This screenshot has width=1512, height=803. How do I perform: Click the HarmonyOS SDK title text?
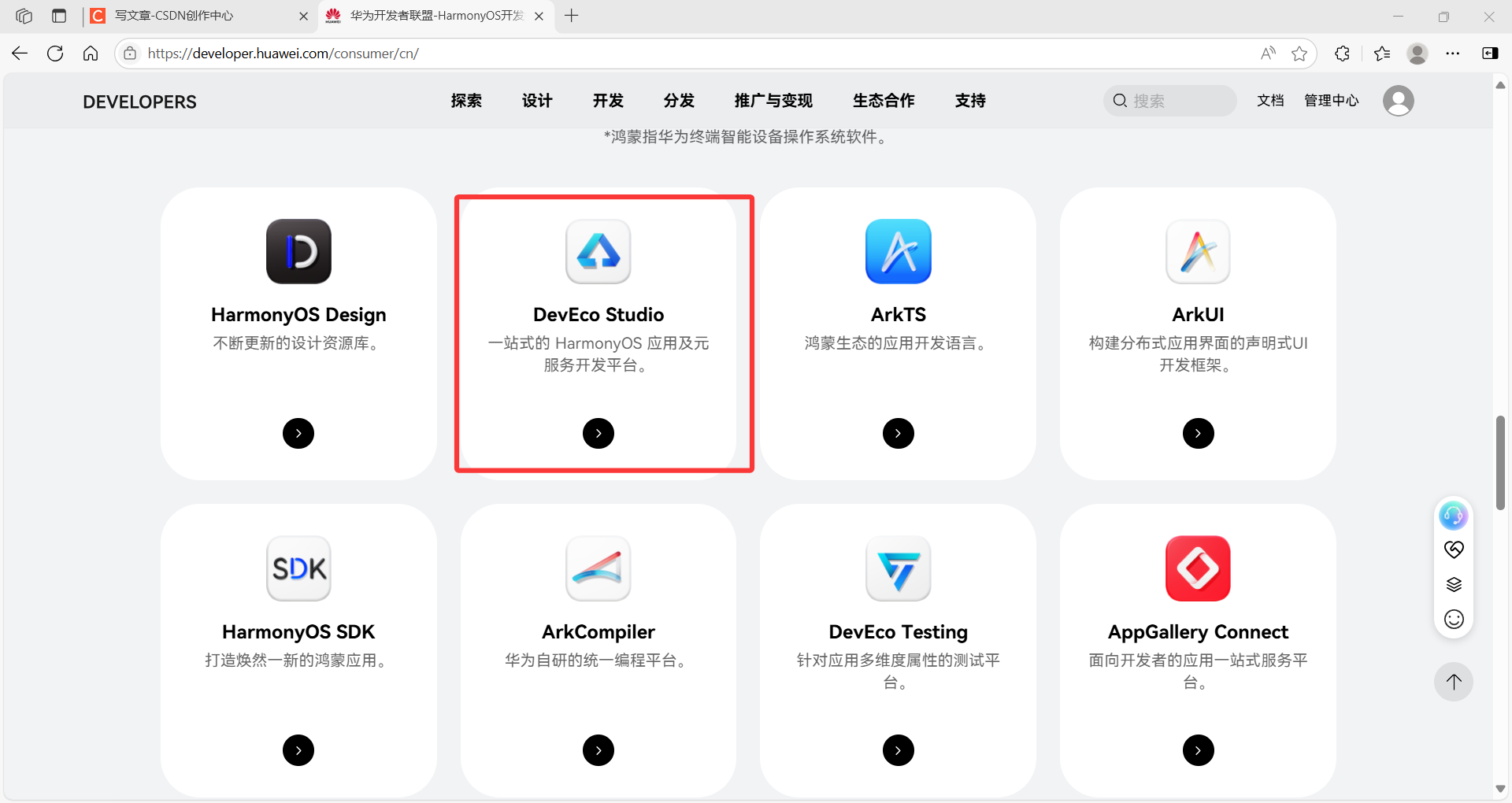click(x=298, y=632)
